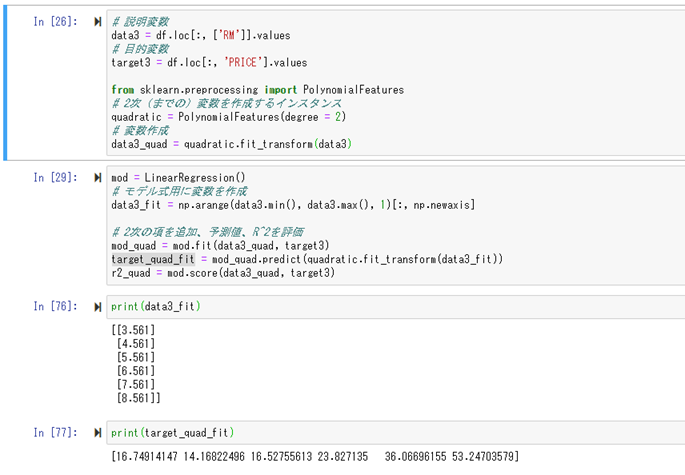Image resolution: width=685 pixels, height=475 pixels.
Task: Click the highlighted target_quad_fit variable
Action: [x=153, y=259]
